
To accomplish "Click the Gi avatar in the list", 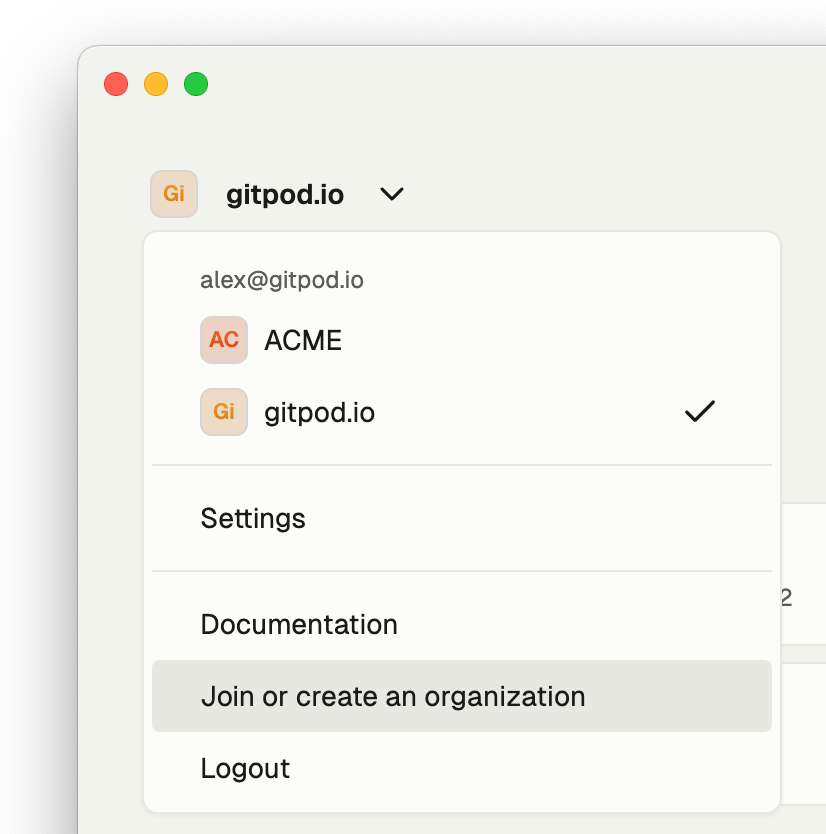I will pyautogui.click(x=224, y=412).
